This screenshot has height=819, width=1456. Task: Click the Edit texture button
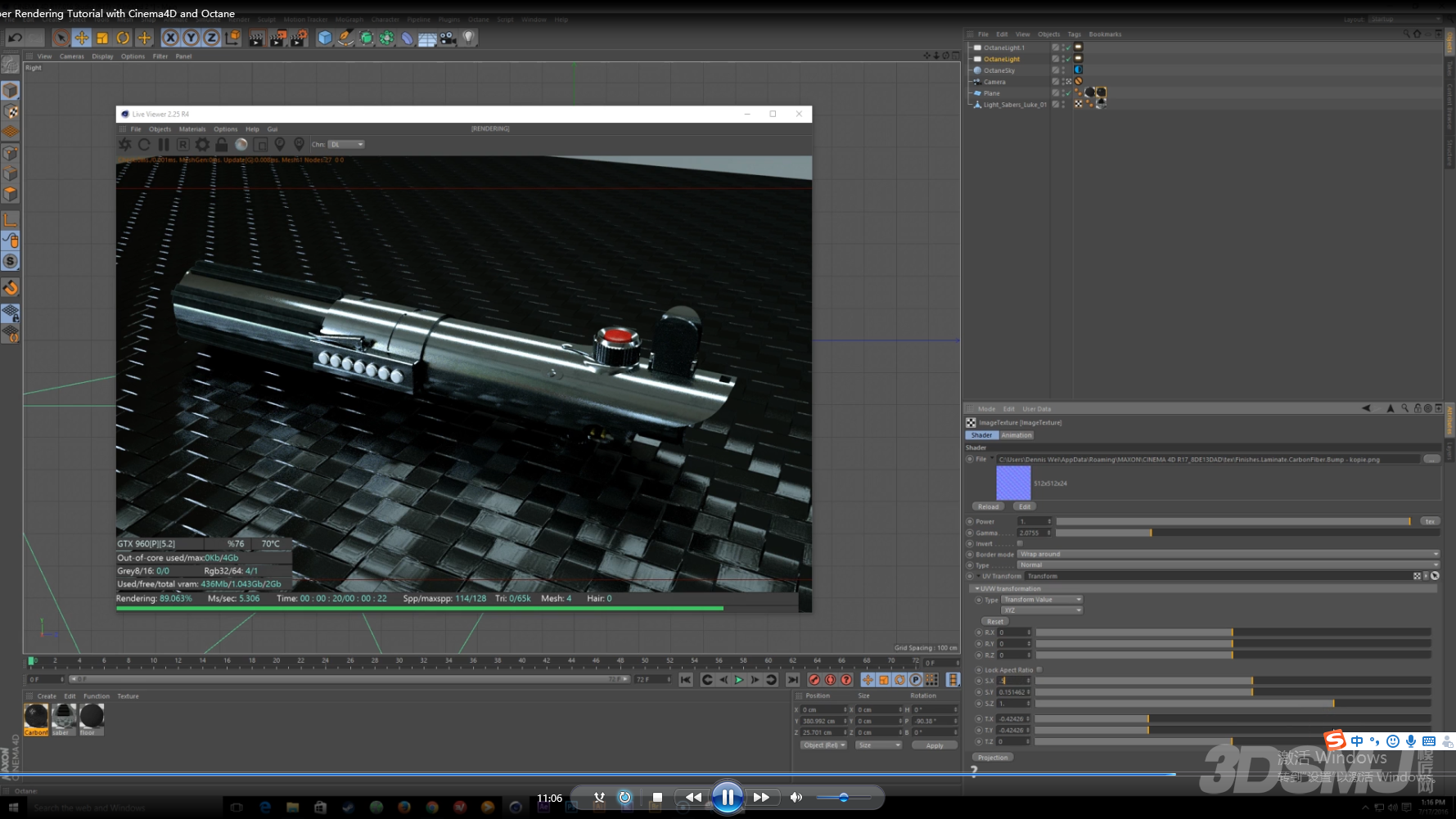point(1025,506)
